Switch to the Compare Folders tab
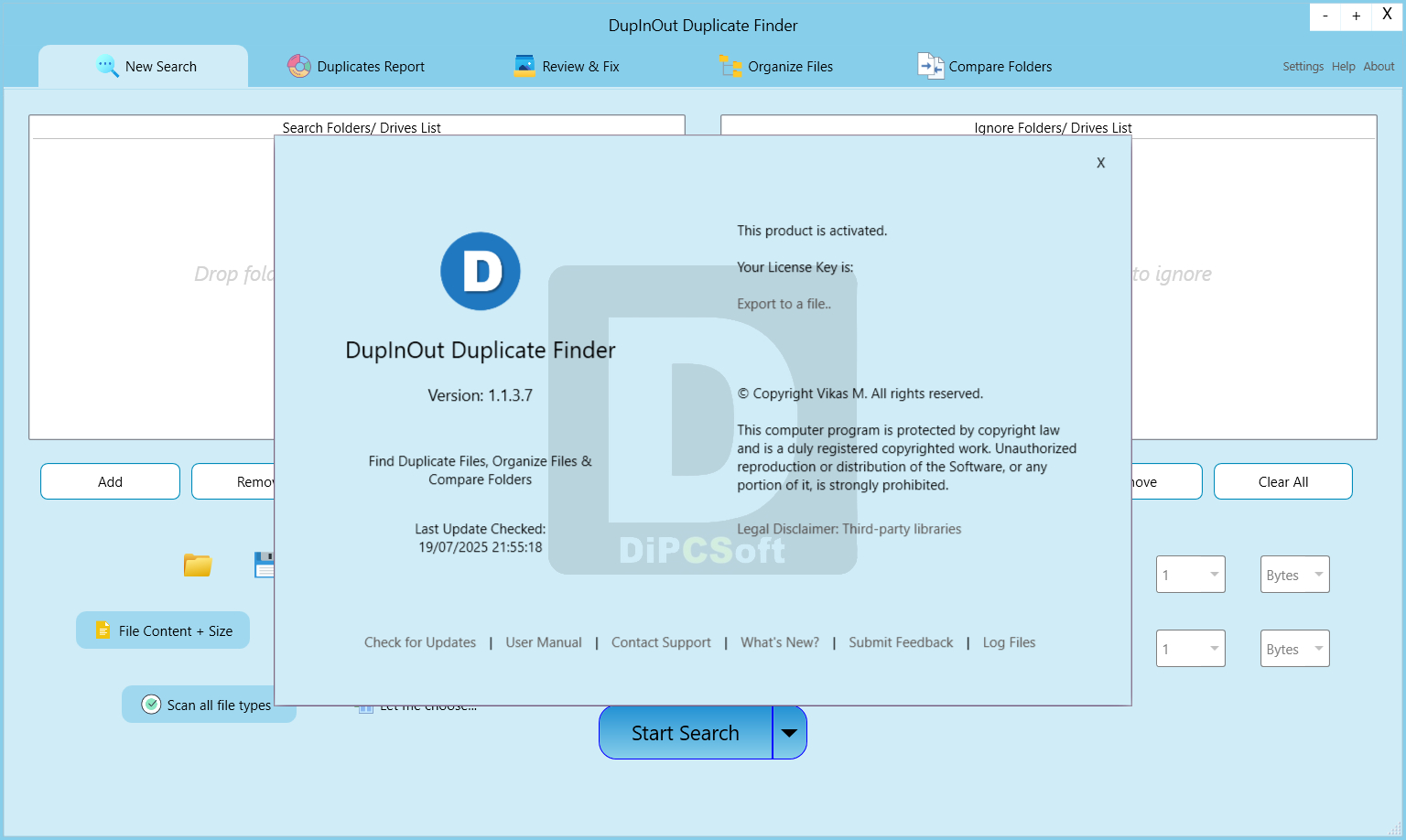This screenshot has height=840, width=1406. 985,66
